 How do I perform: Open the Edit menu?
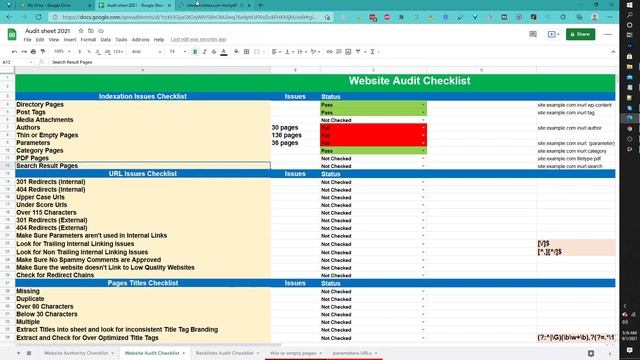pos(40,40)
